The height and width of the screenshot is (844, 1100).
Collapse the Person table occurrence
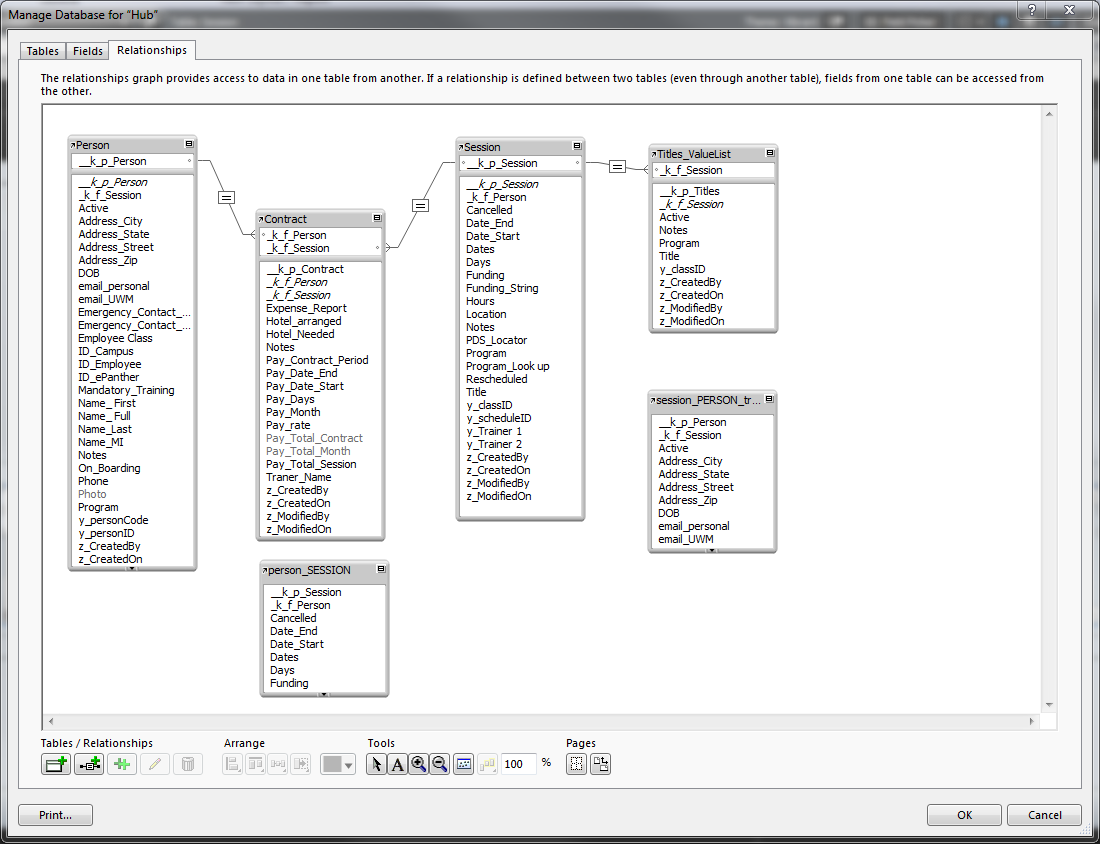pos(189,144)
